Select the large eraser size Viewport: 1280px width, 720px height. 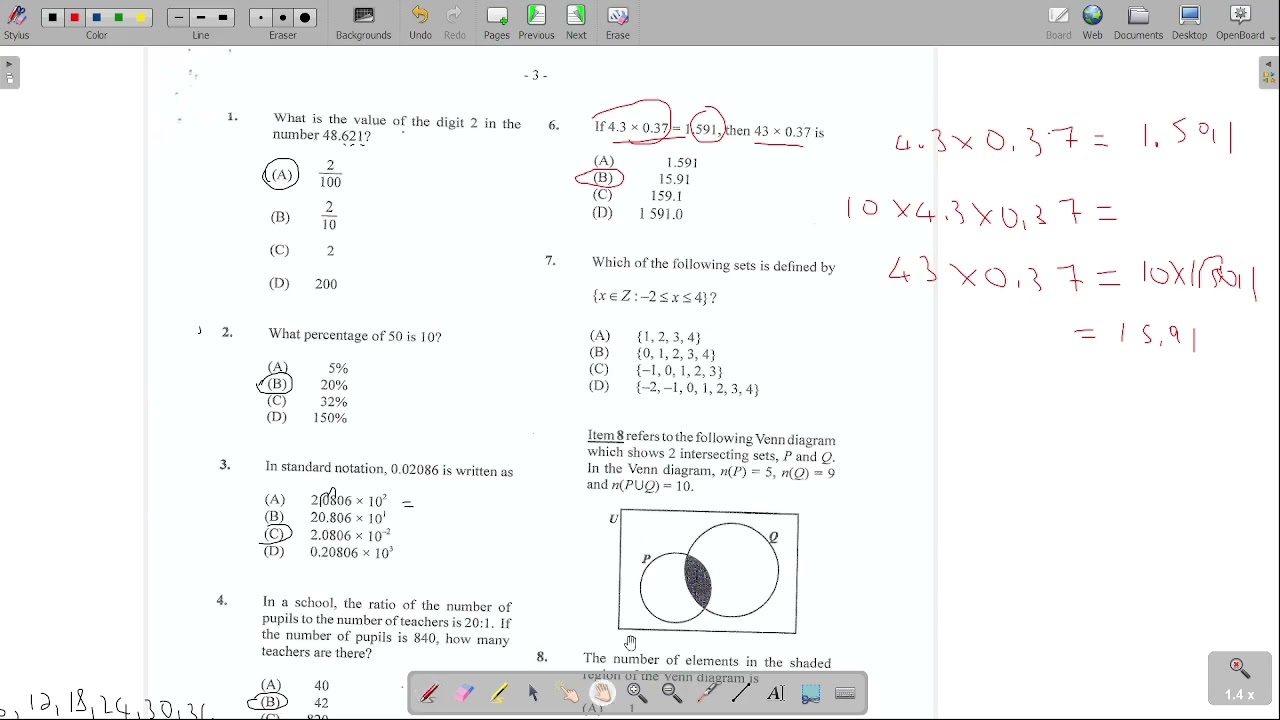[x=306, y=18]
